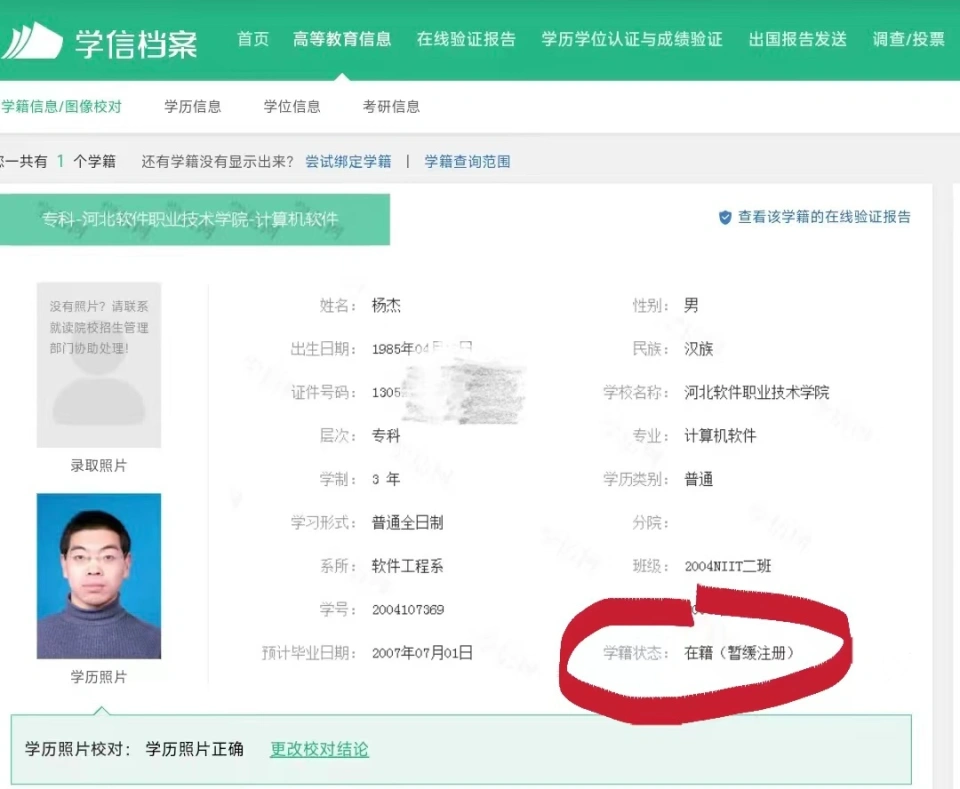
Task: Switch to 学籍信息/图像校对 tab
Action: [x=61, y=107]
